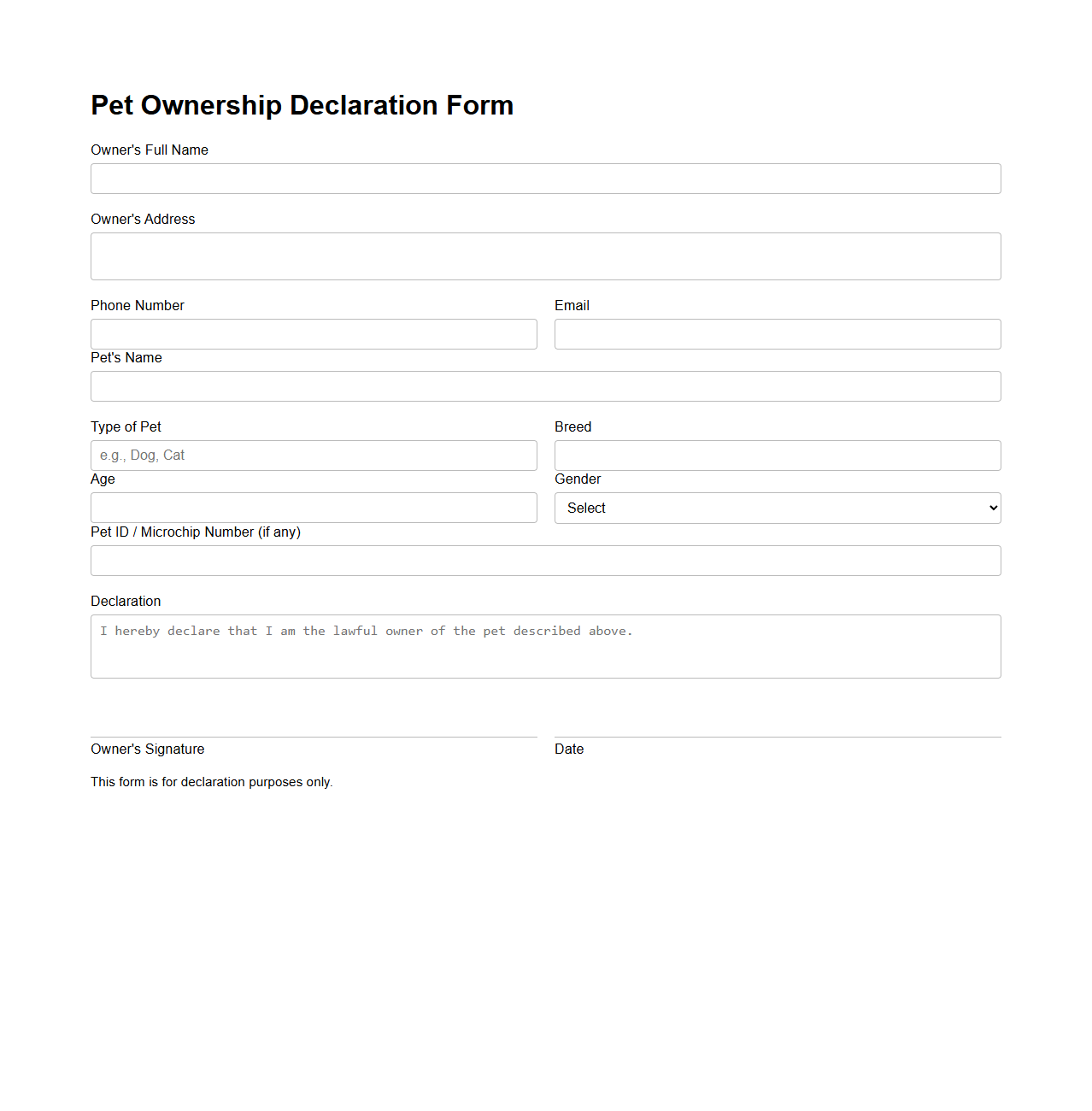This screenshot has width=1092, height=1111.
Task: Click inside the Email input field
Action: pos(777,334)
